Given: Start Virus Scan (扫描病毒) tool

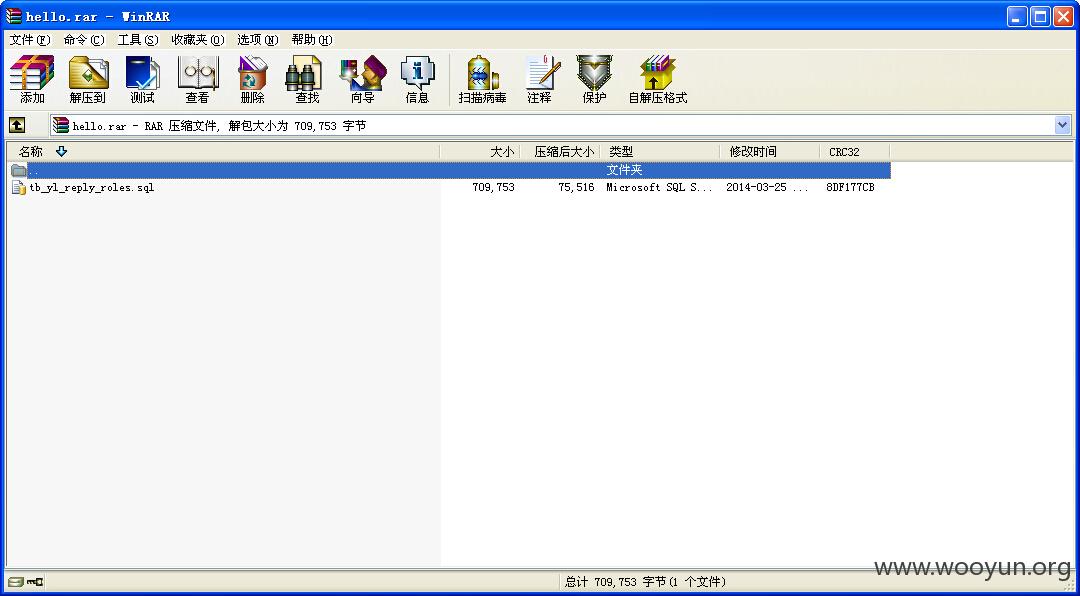Looking at the screenshot, I should coord(482,79).
